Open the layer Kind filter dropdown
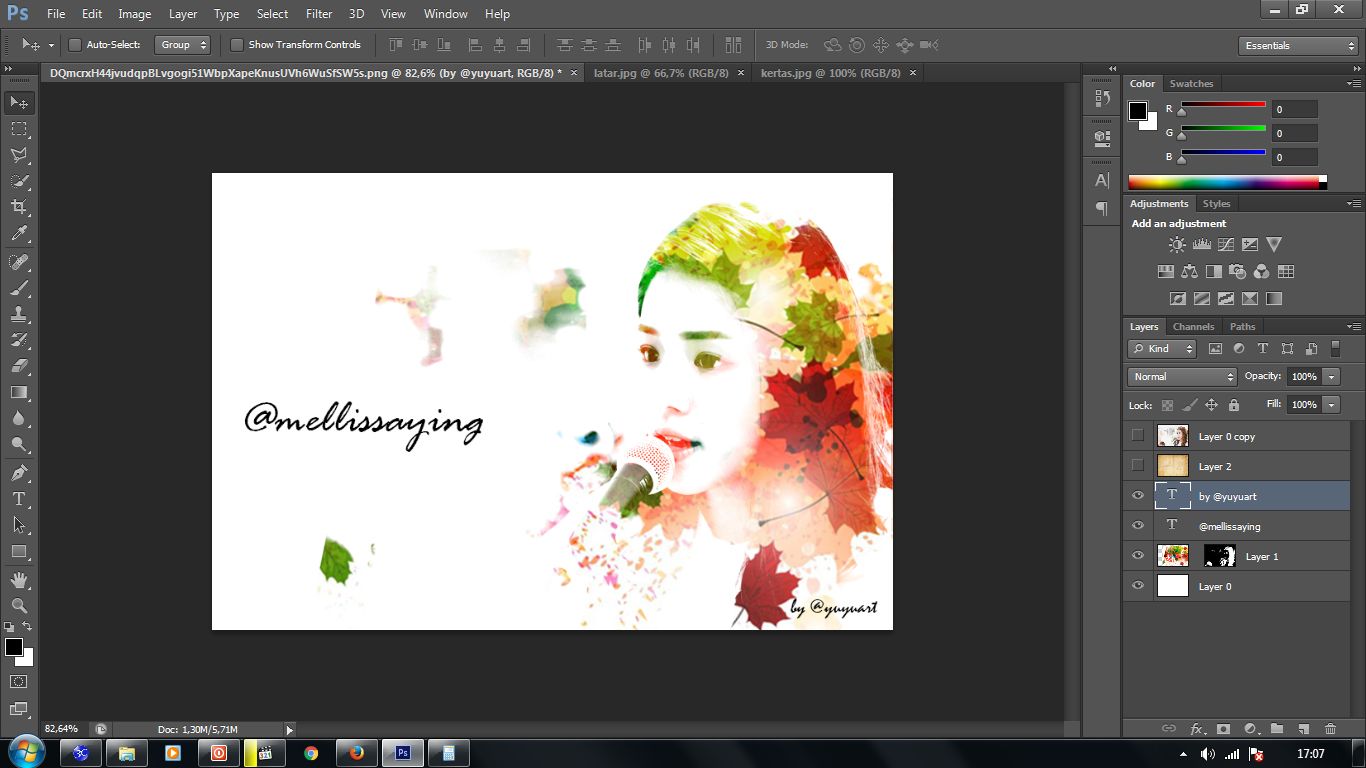 (1162, 349)
